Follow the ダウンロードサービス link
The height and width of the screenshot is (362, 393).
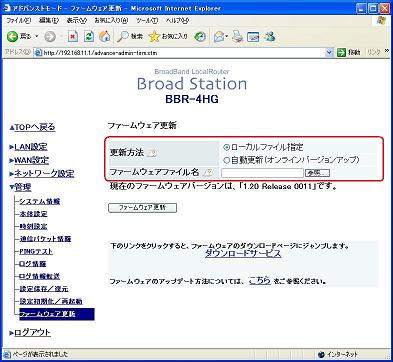(x=243, y=253)
